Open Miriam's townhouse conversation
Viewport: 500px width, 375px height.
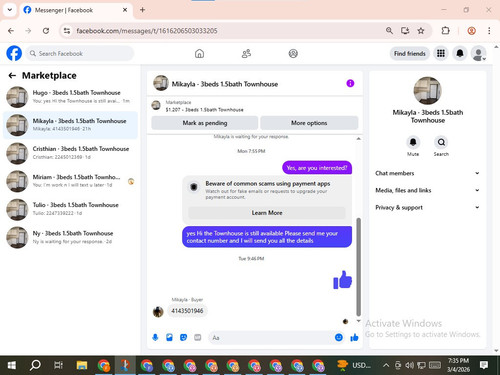pyautogui.click(x=70, y=181)
